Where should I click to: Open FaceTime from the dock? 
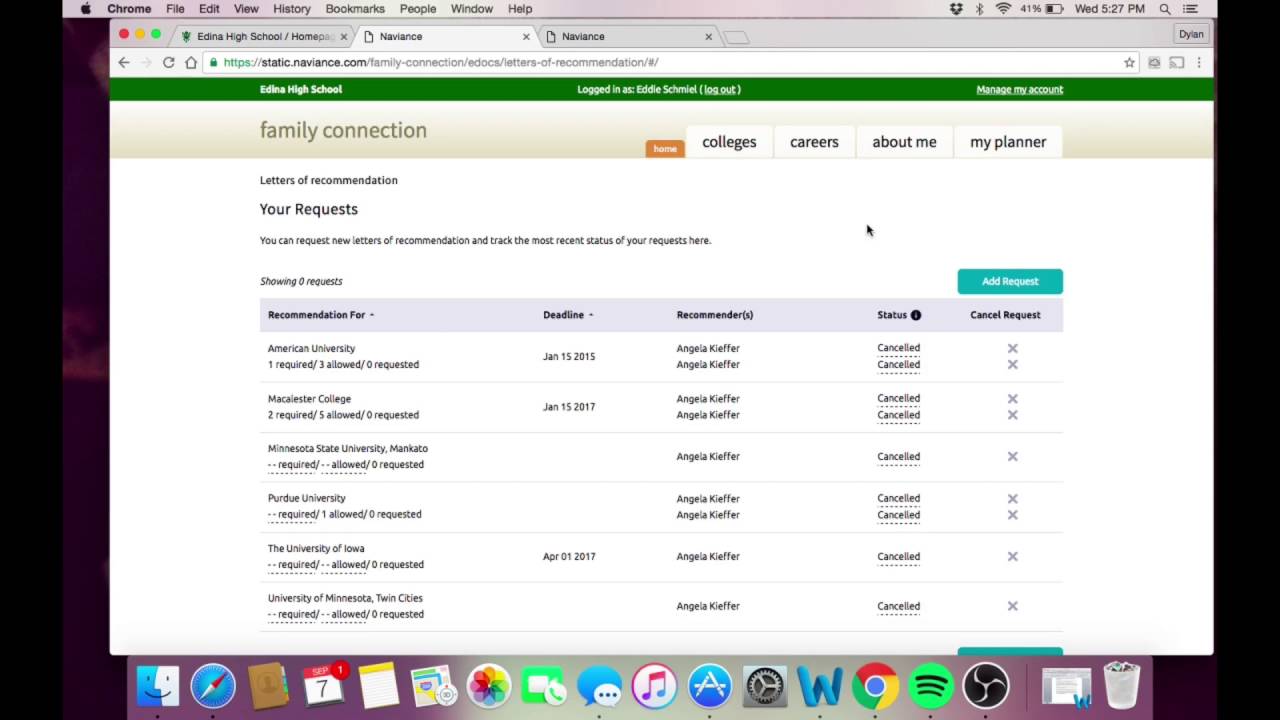tap(544, 686)
